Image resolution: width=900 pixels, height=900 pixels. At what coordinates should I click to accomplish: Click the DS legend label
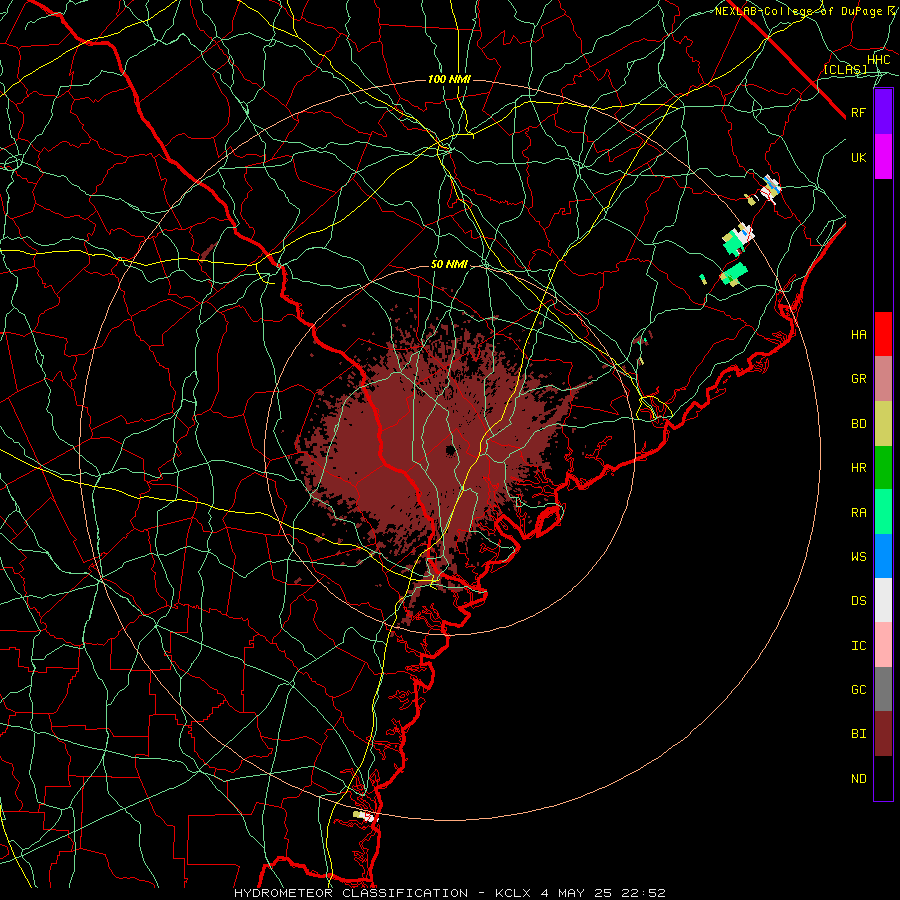point(858,601)
